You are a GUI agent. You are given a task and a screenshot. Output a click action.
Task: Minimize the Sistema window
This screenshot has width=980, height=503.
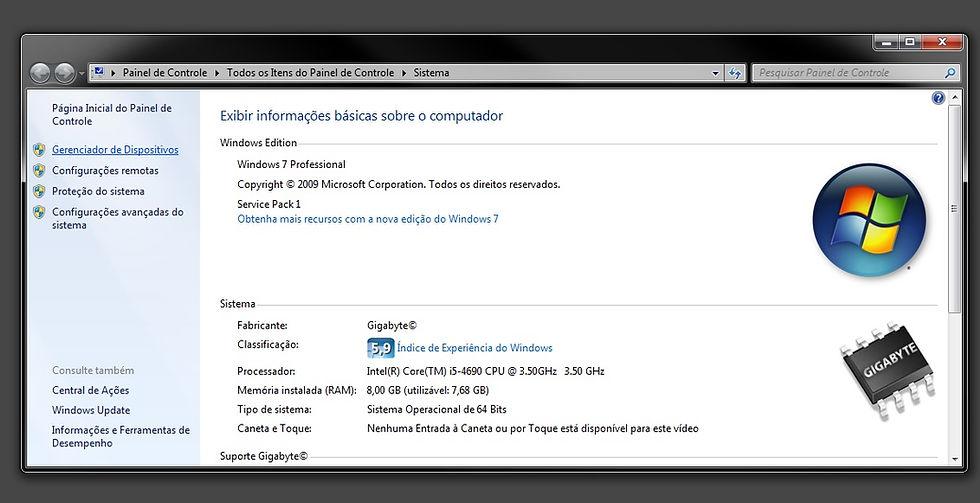click(885, 42)
